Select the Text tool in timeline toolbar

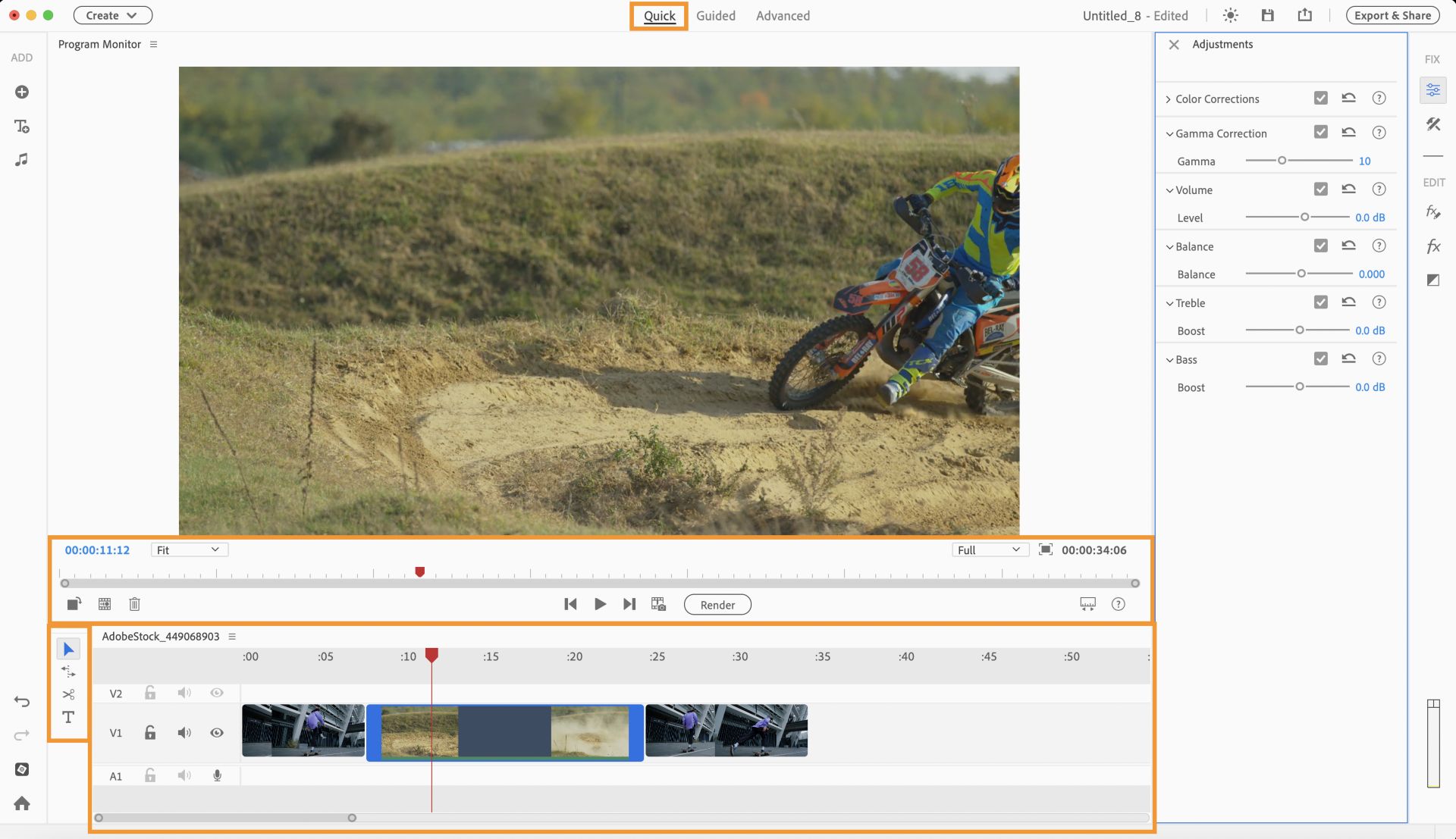[68, 717]
